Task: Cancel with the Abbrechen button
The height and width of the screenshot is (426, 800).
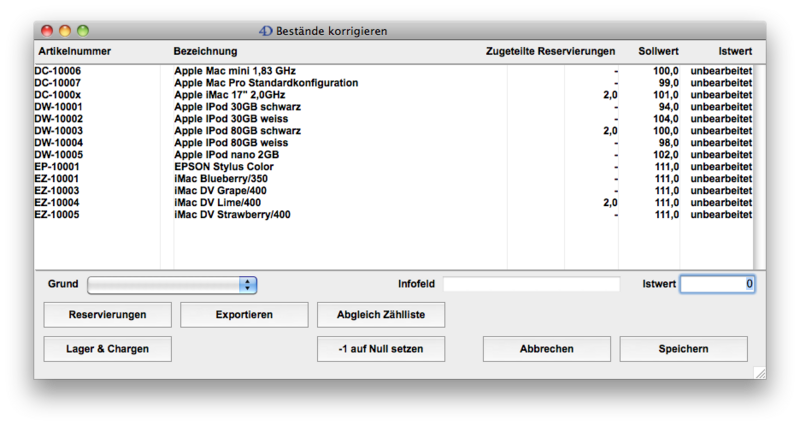Action: point(546,349)
